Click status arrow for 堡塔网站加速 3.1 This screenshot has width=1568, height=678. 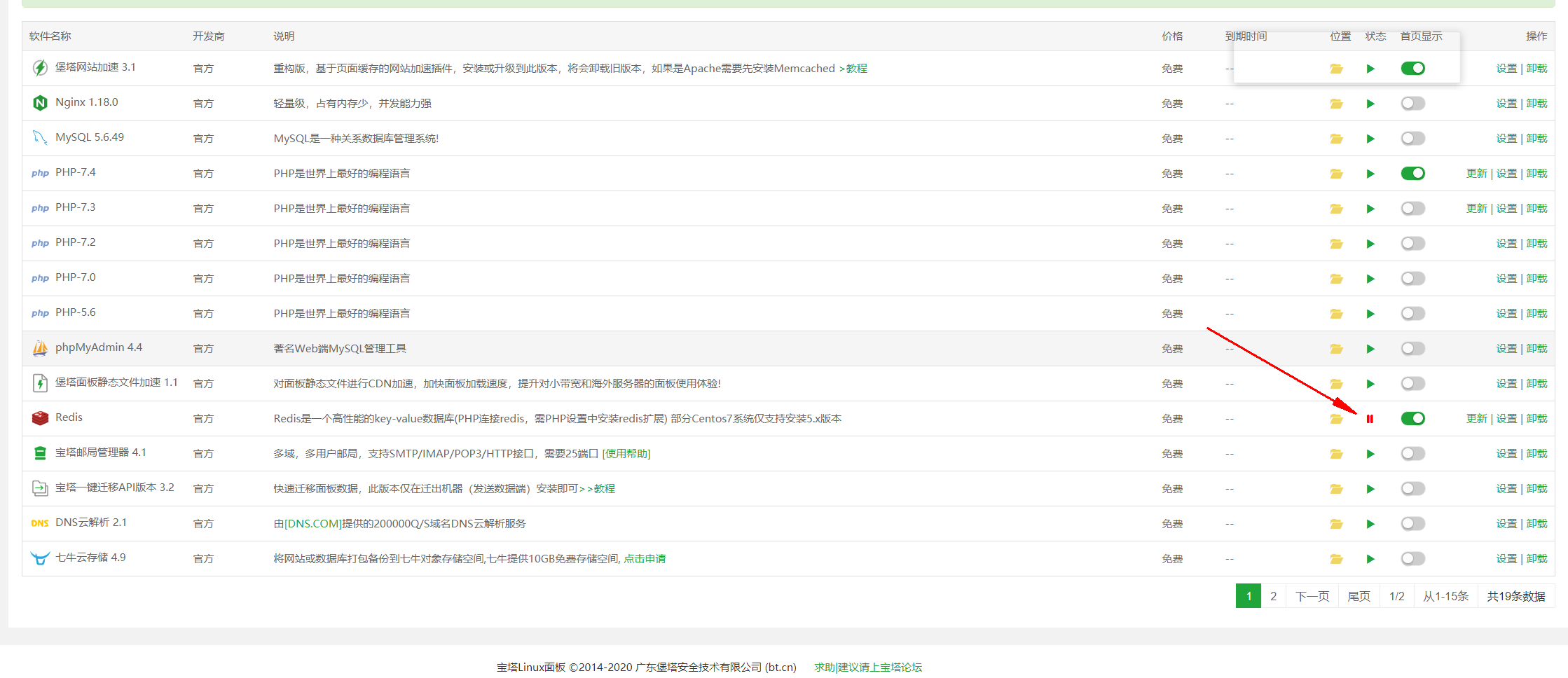[1370, 69]
